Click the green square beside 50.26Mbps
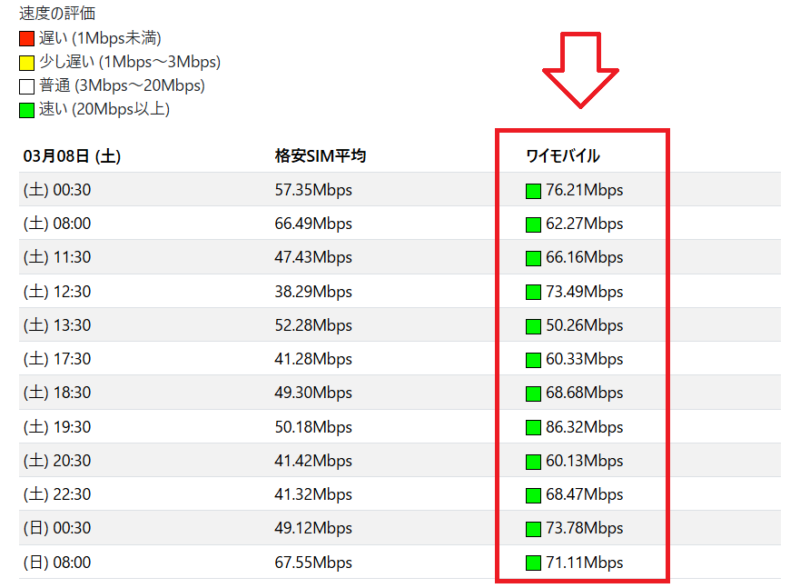This screenshot has height=588, width=800. tap(533, 326)
